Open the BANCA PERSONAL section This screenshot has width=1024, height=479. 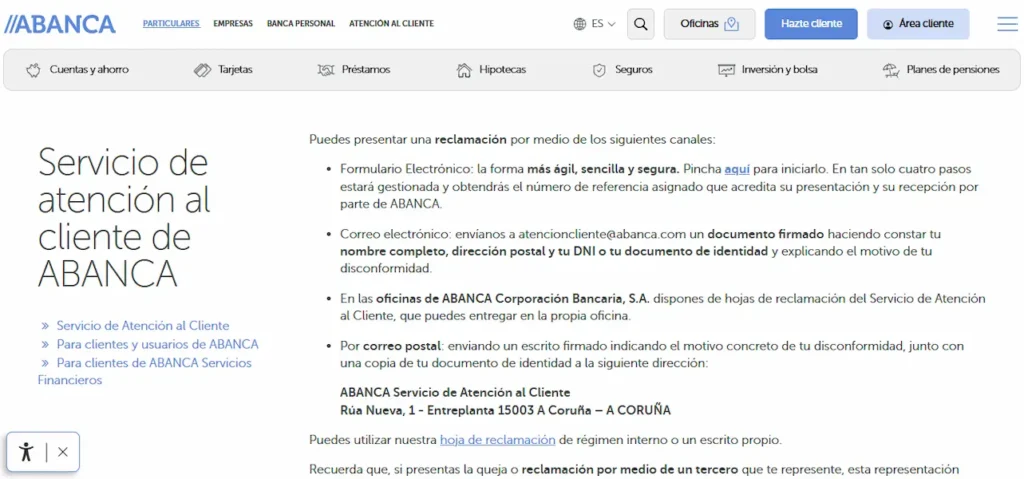coord(301,24)
